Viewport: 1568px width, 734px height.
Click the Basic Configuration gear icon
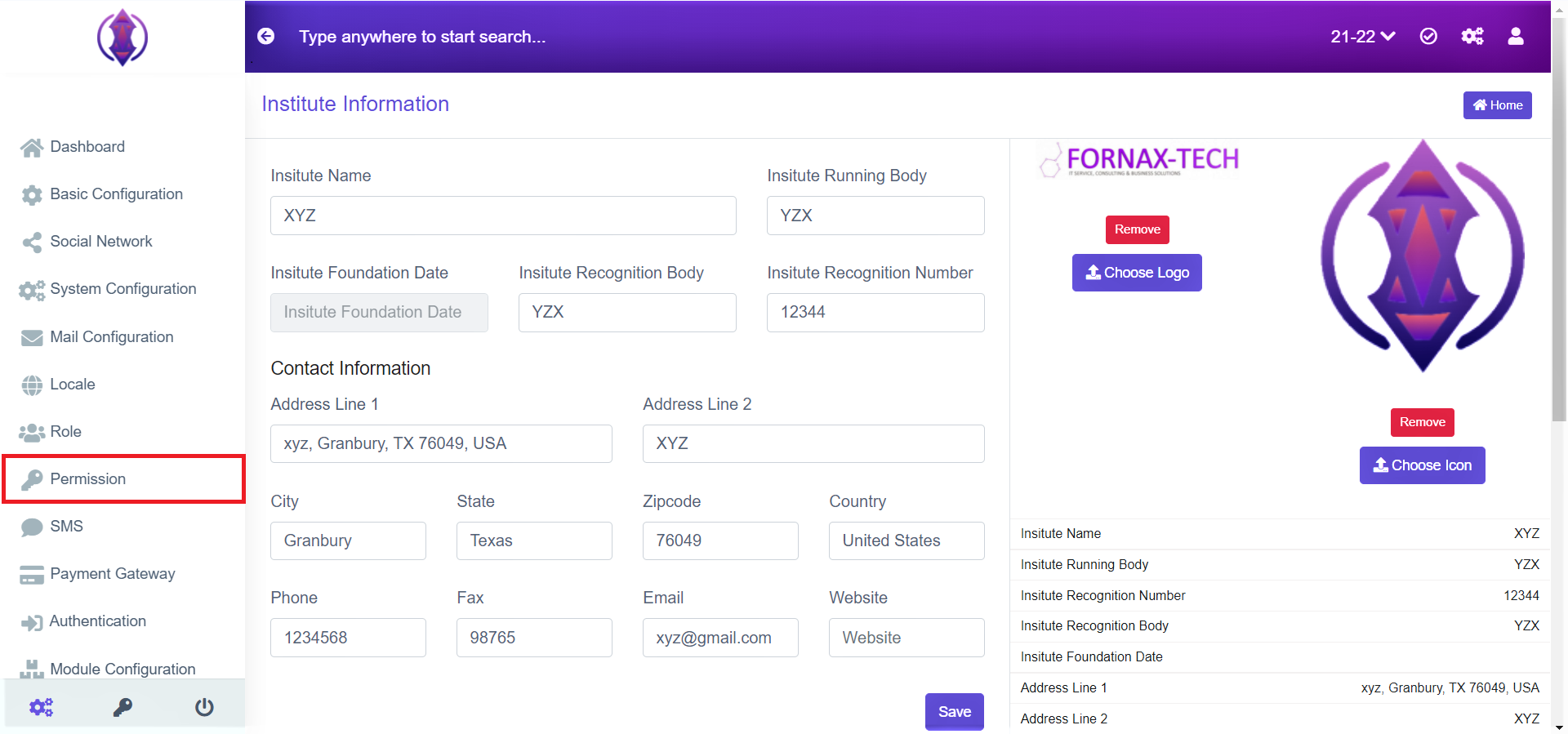tap(32, 195)
